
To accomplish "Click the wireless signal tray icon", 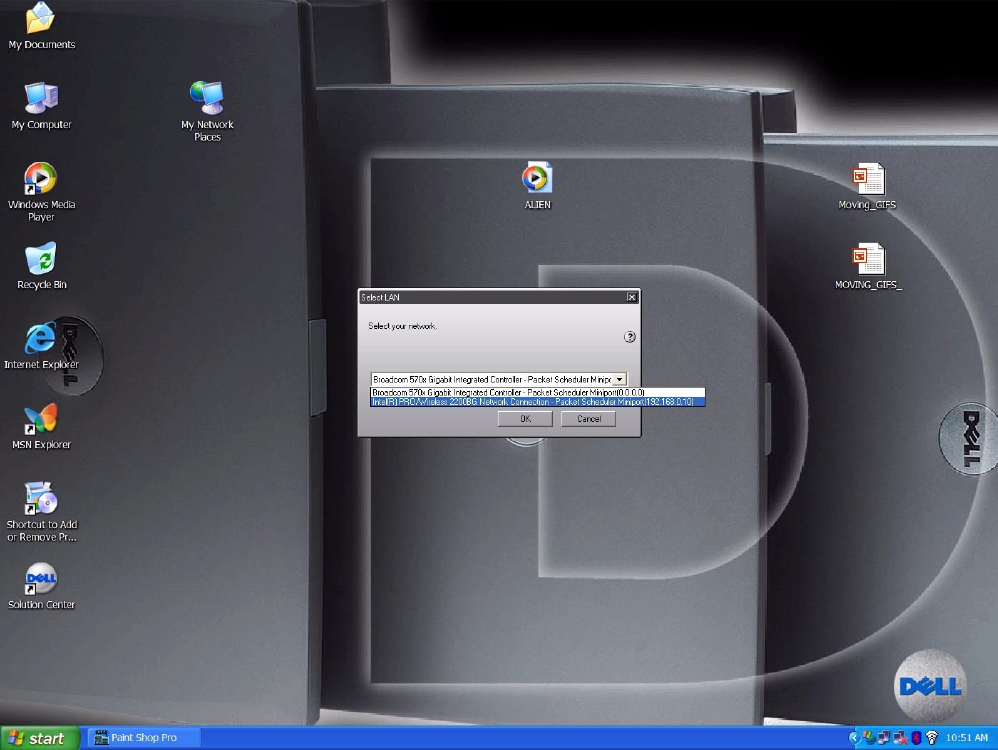I will tap(932, 737).
